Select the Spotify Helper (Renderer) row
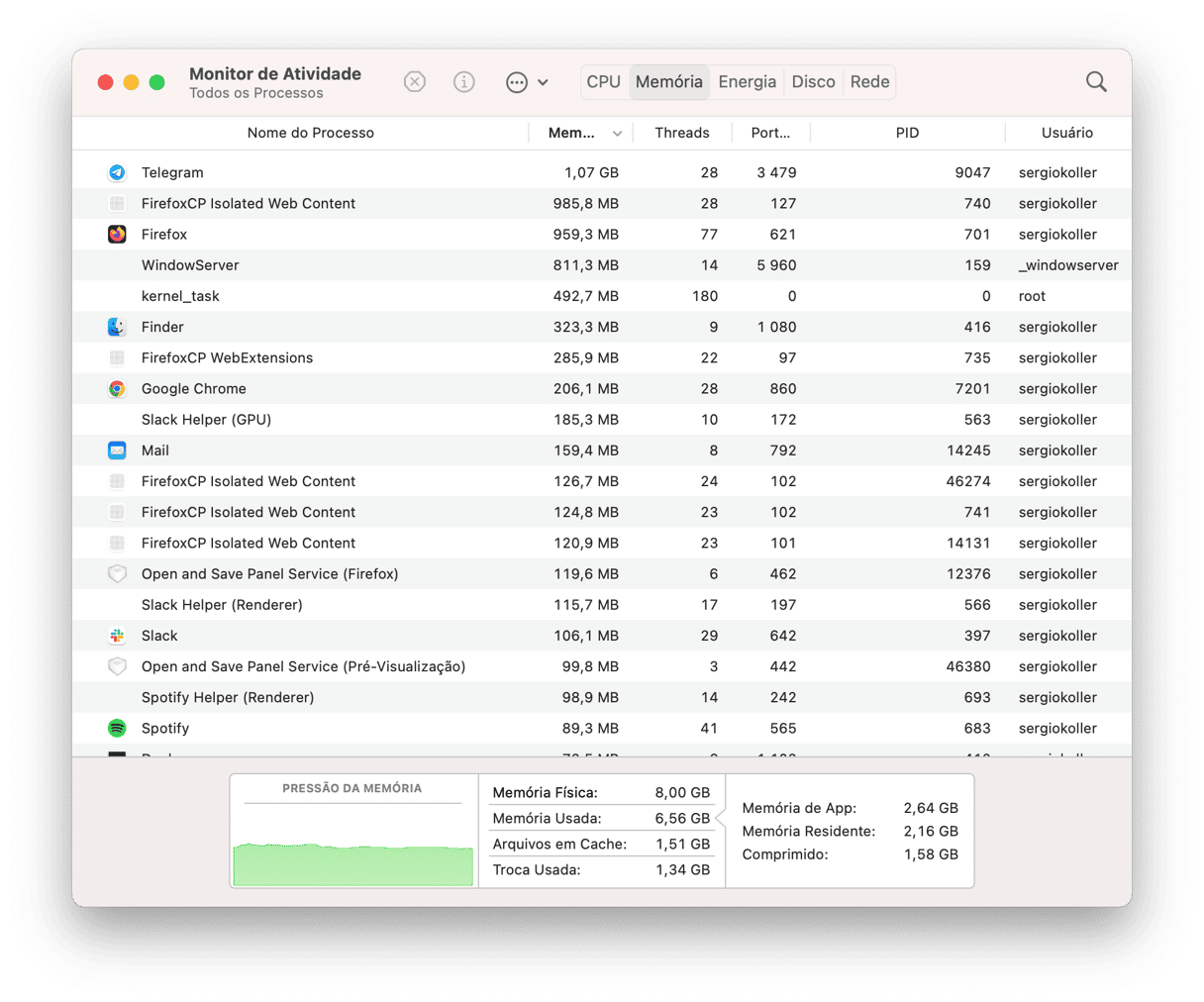The width and height of the screenshot is (1204, 1002). click(602, 698)
